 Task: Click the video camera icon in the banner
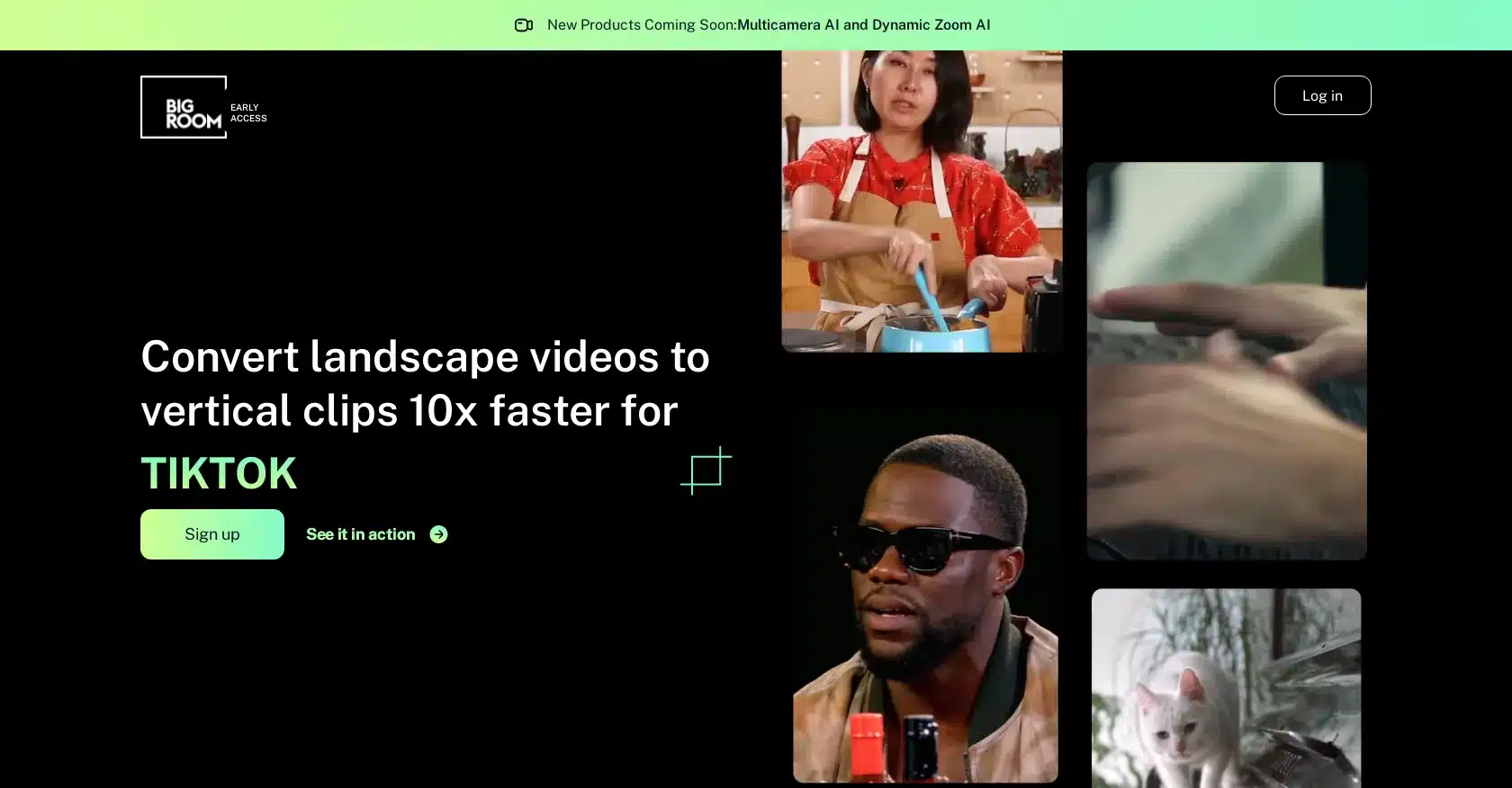point(524,25)
